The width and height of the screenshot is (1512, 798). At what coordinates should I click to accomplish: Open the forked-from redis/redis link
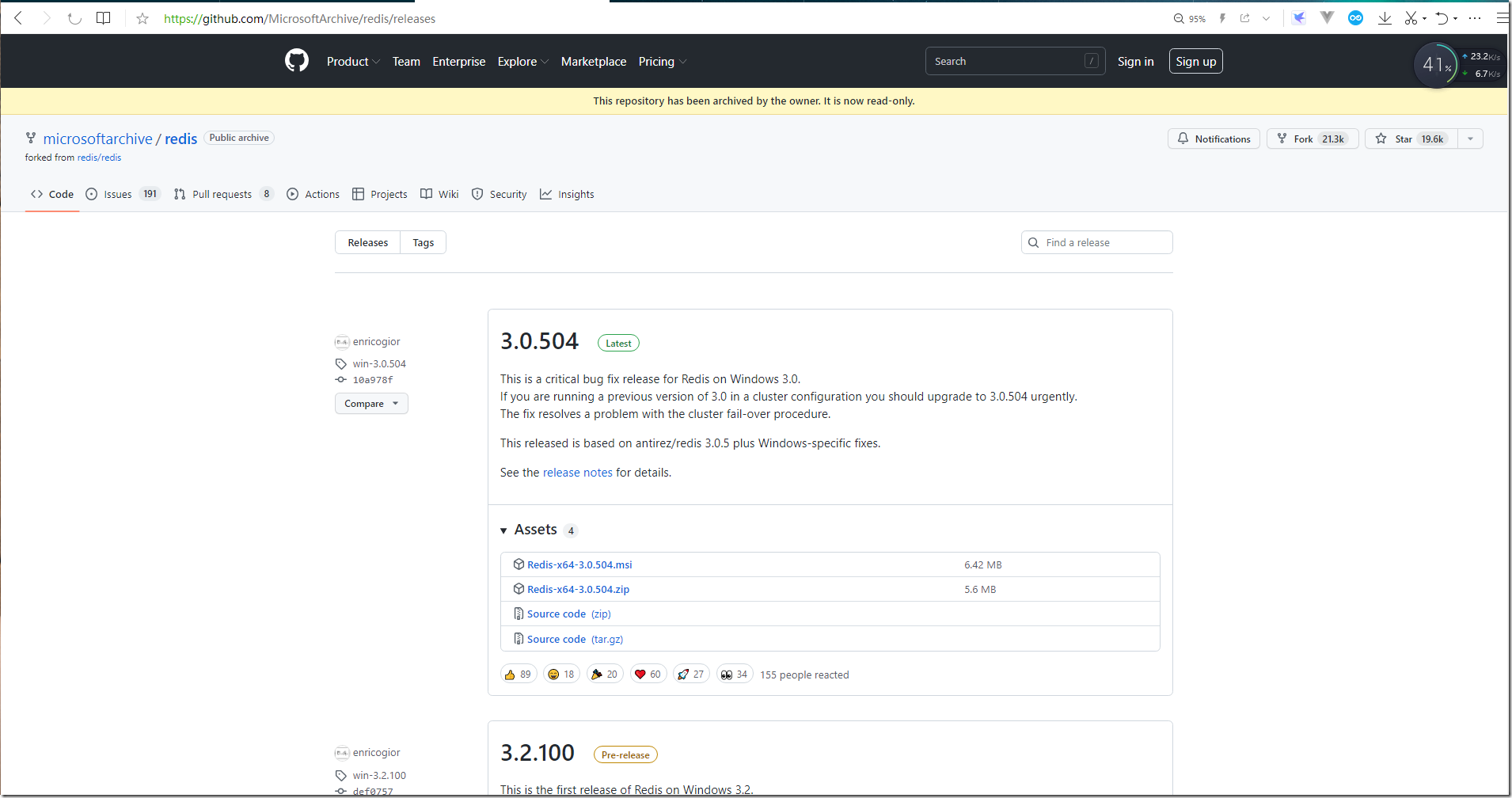point(99,158)
